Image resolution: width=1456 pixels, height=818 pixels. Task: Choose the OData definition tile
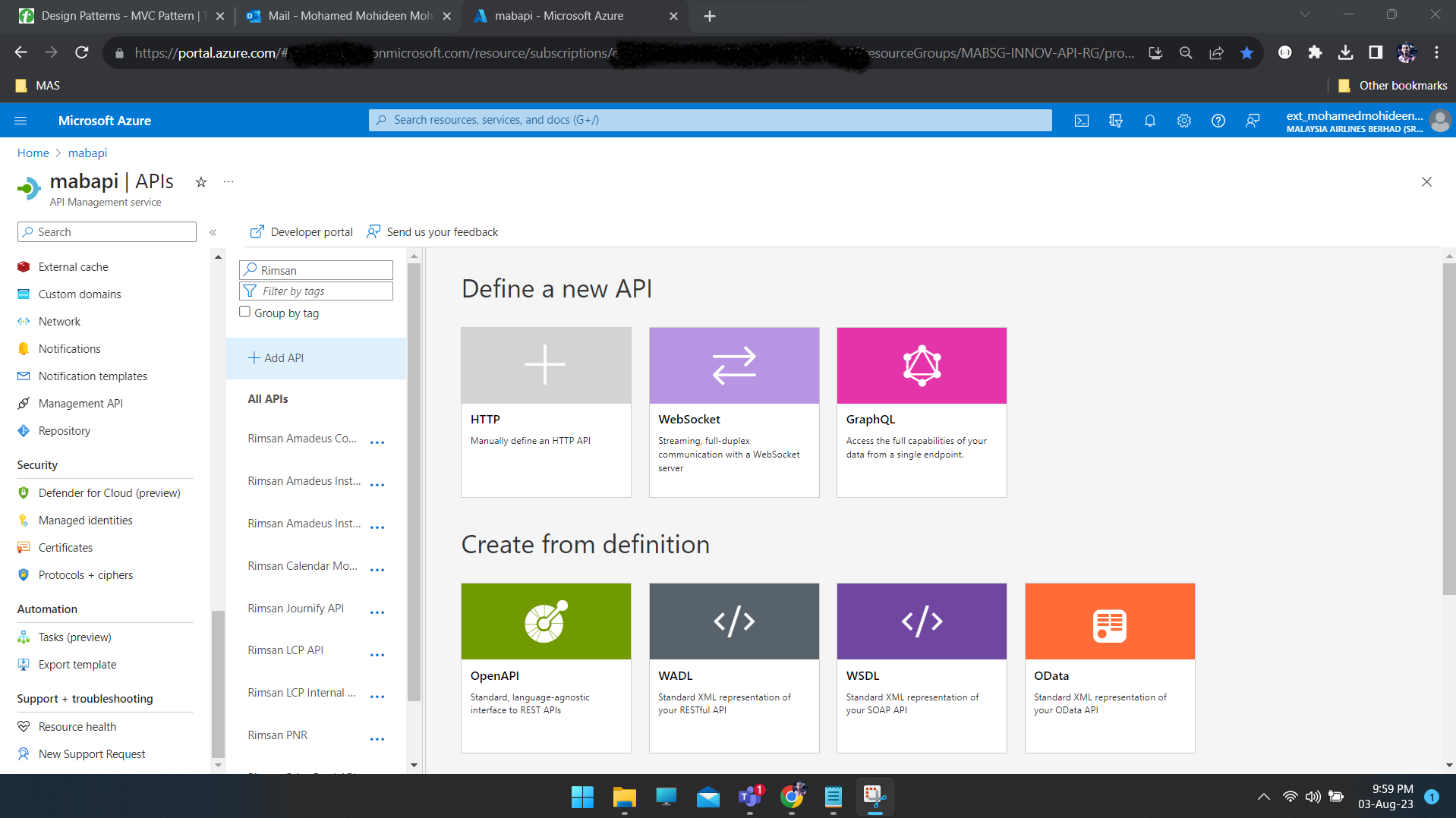click(x=1110, y=668)
